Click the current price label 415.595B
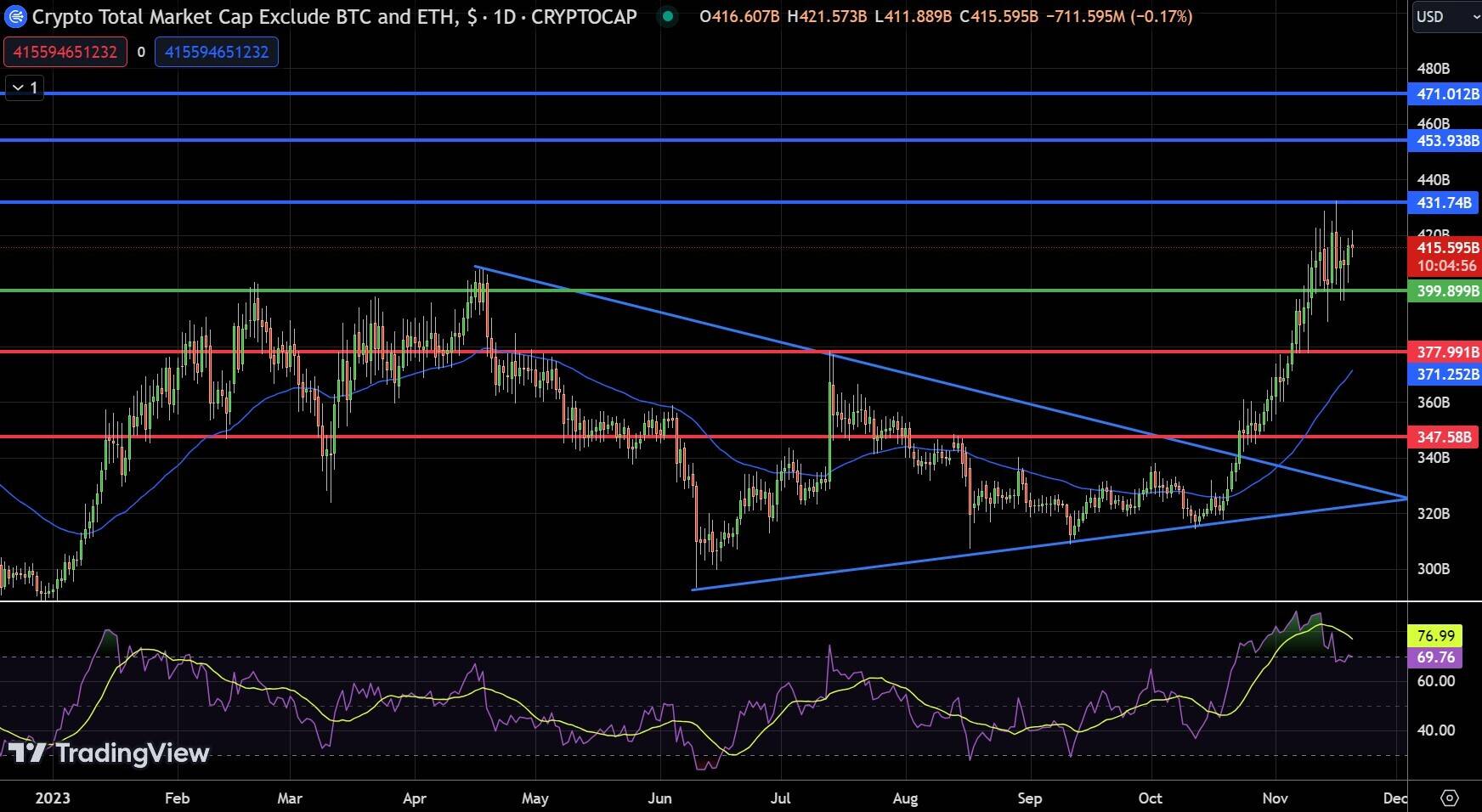Screen dimensions: 1482x812 coord(1447,247)
